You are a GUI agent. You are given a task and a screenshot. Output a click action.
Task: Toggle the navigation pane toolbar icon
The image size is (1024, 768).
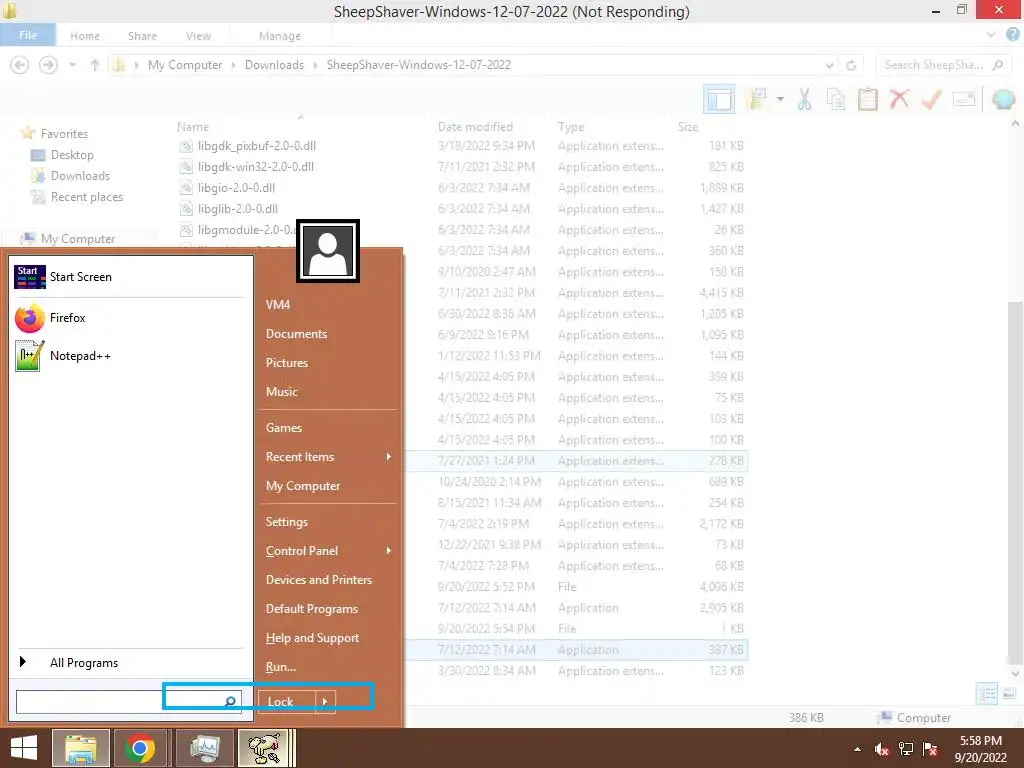click(719, 100)
